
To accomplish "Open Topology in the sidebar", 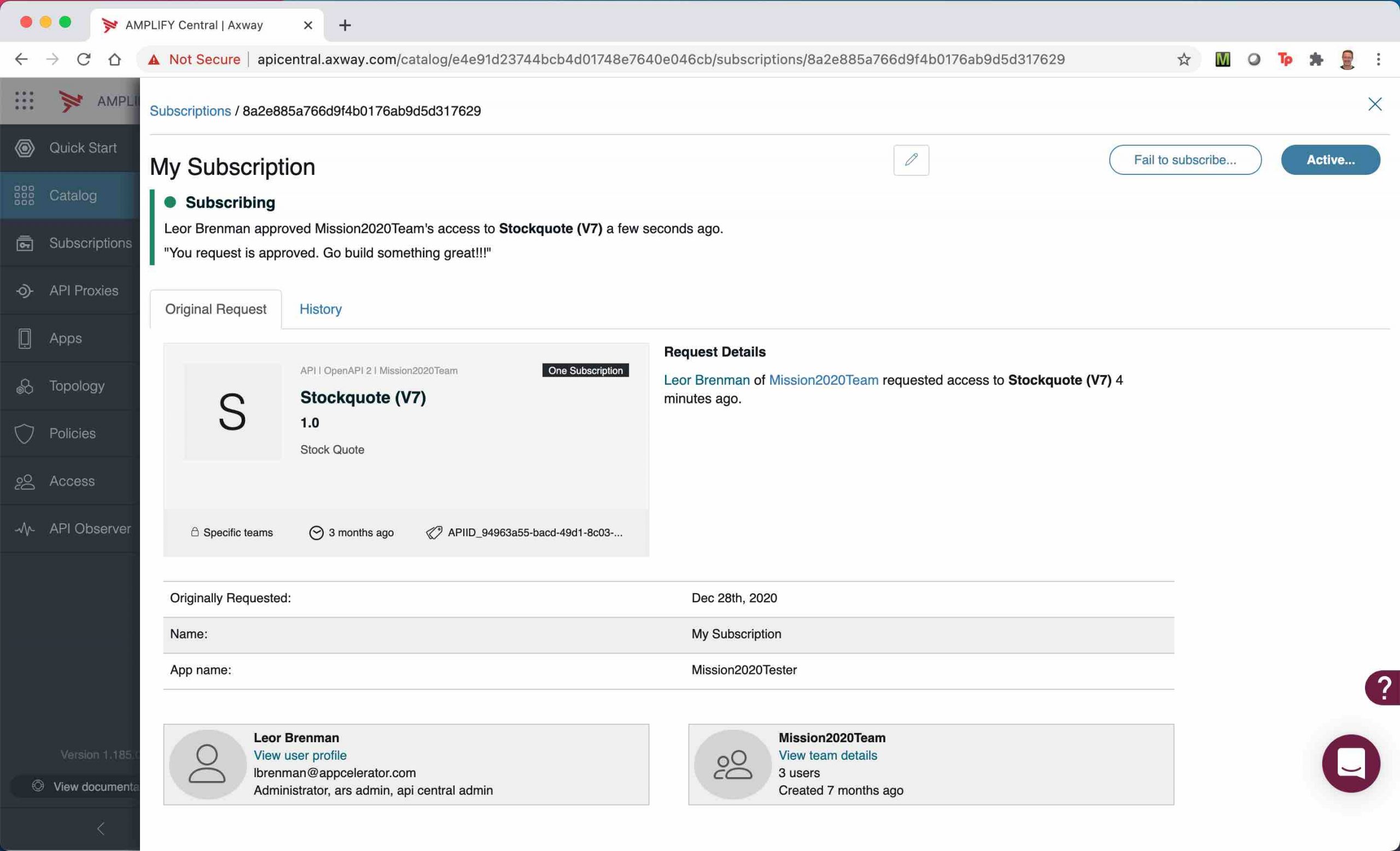I will click(x=70, y=386).
